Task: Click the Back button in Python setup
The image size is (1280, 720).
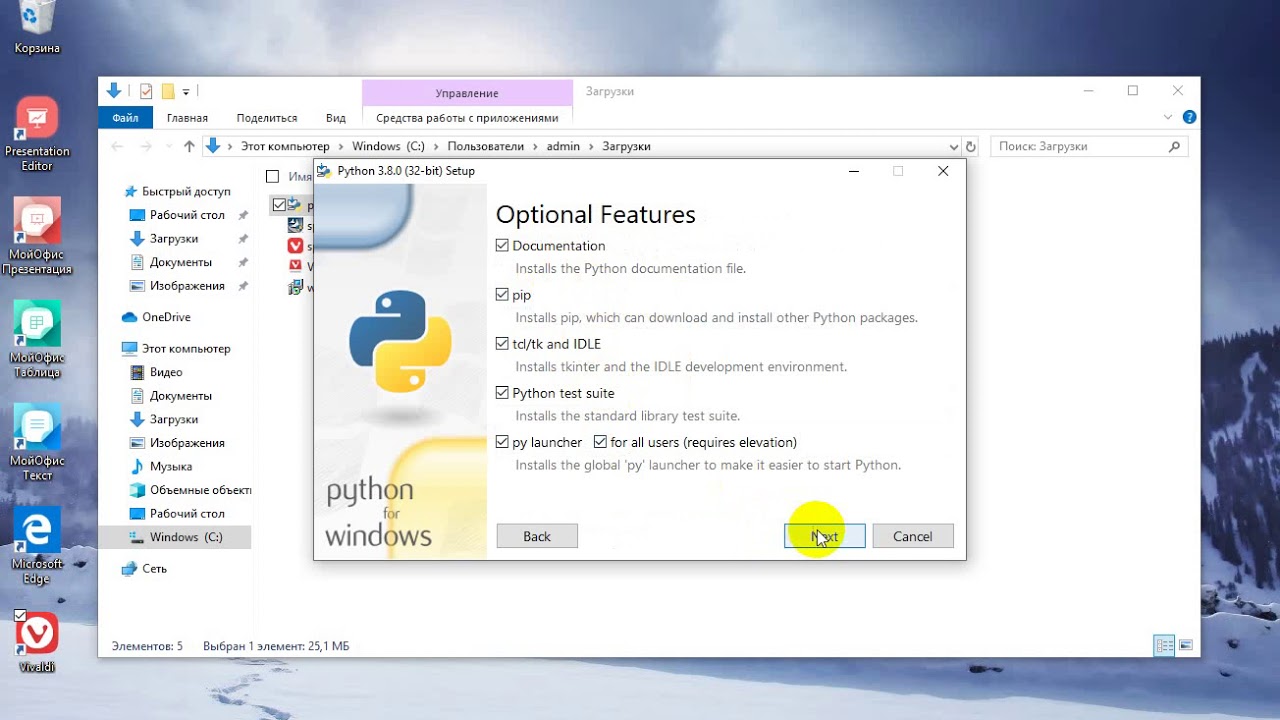Action: pos(537,536)
